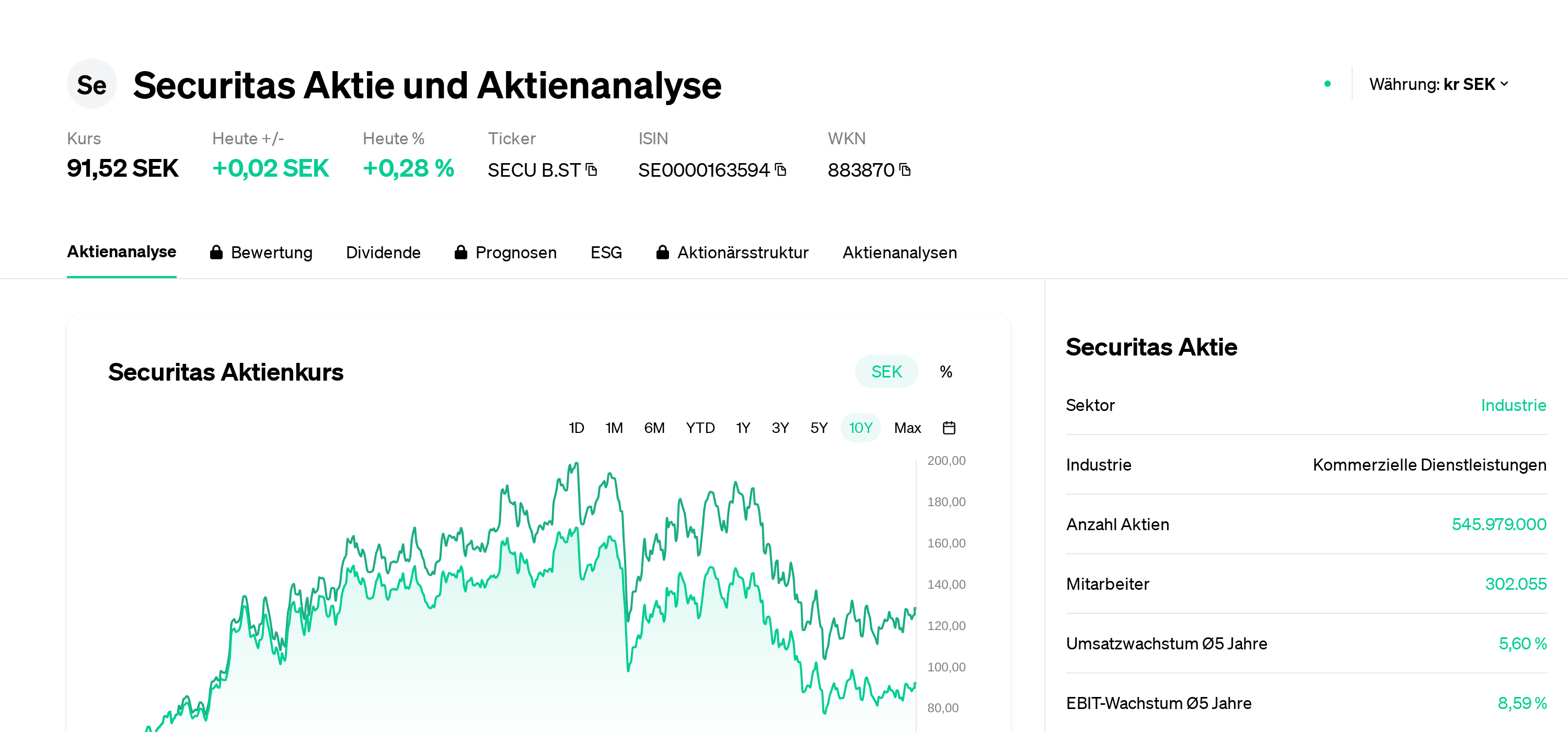The width and height of the screenshot is (1568, 732).
Task: Click the +0,02 SEK daily change
Action: pyautogui.click(x=270, y=168)
